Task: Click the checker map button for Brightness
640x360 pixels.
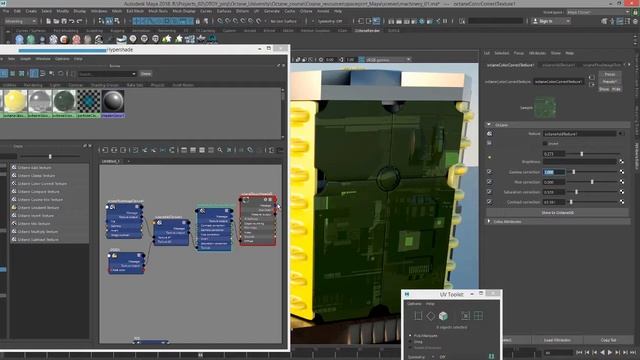Action: click(x=621, y=162)
